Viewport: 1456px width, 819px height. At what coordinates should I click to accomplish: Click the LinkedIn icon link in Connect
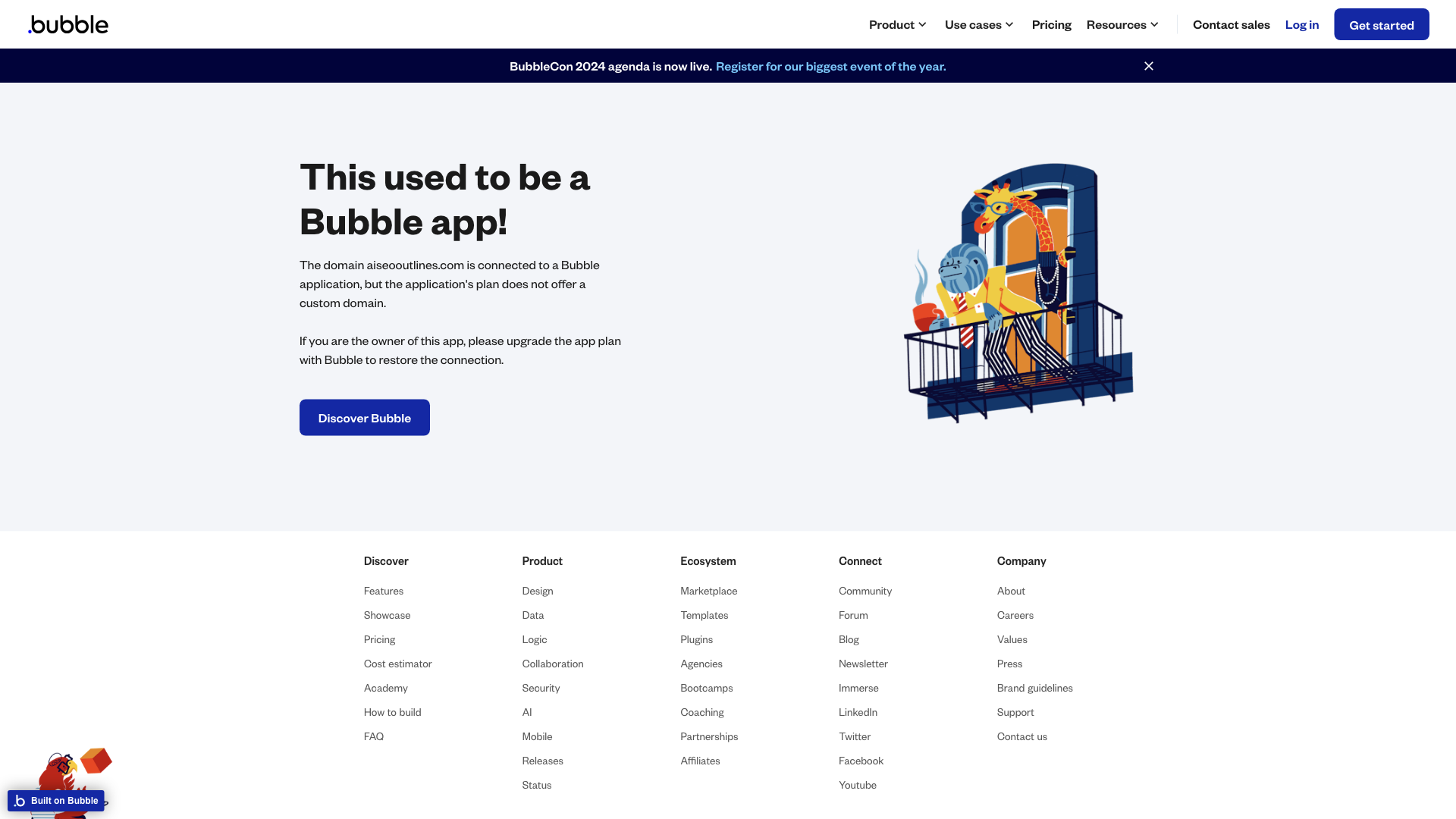[857, 712]
